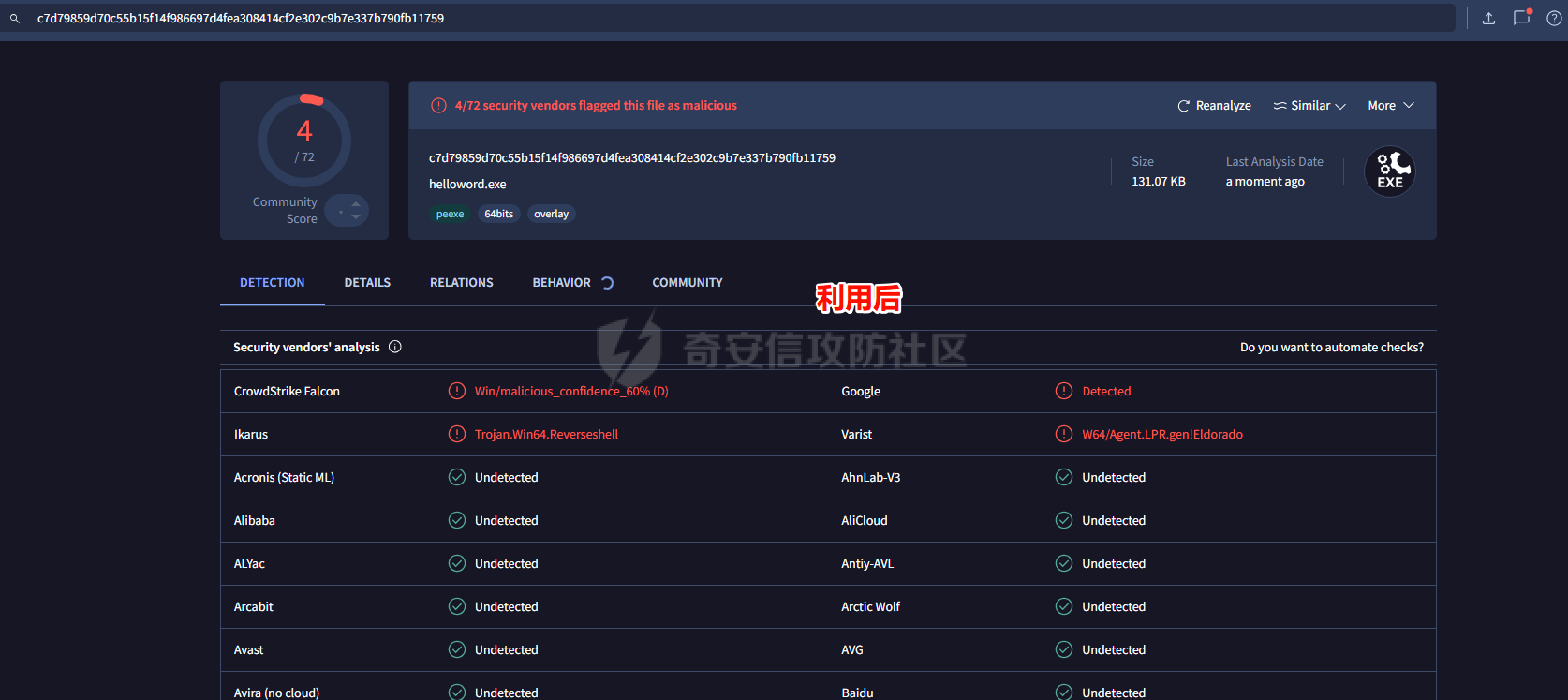Image resolution: width=1568 pixels, height=700 pixels.
Task: Click the warning icon next to Trojan.Win64.Reverseshell
Action: pos(457,435)
